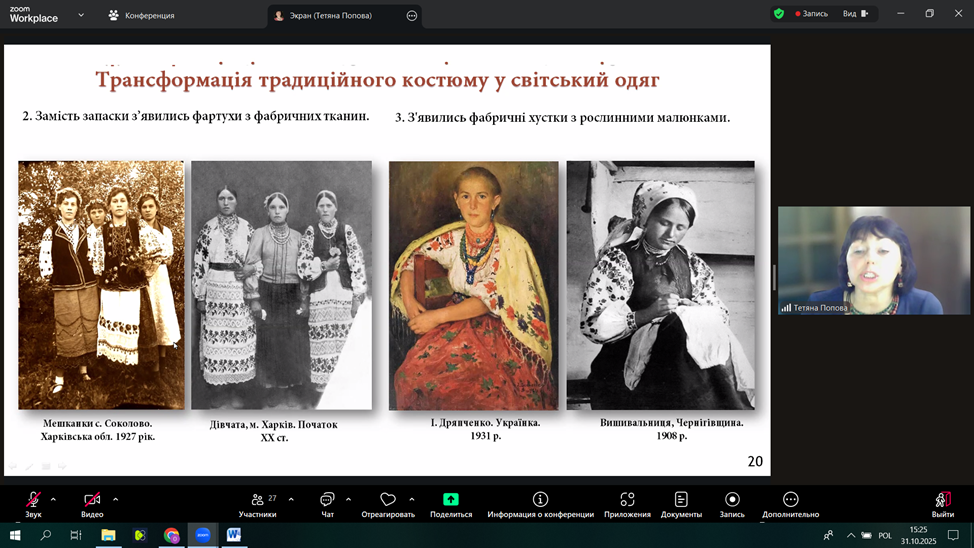Switch to the Conference tab
The height and width of the screenshot is (548, 974).
pyautogui.click(x=141, y=16)
